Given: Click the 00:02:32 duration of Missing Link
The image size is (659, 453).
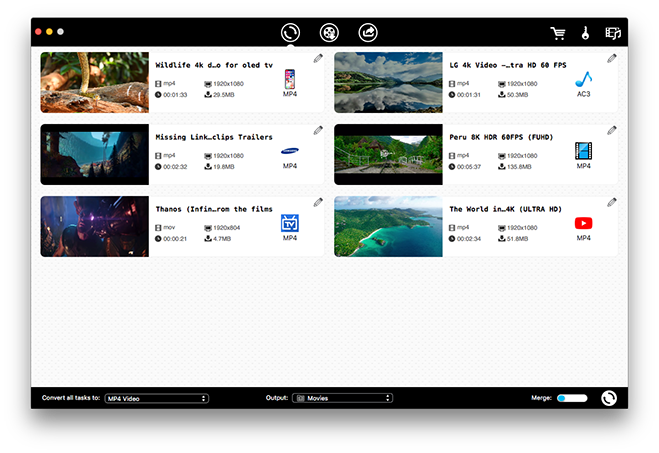Looking at the screenshot, I should (x=175, y=167).
